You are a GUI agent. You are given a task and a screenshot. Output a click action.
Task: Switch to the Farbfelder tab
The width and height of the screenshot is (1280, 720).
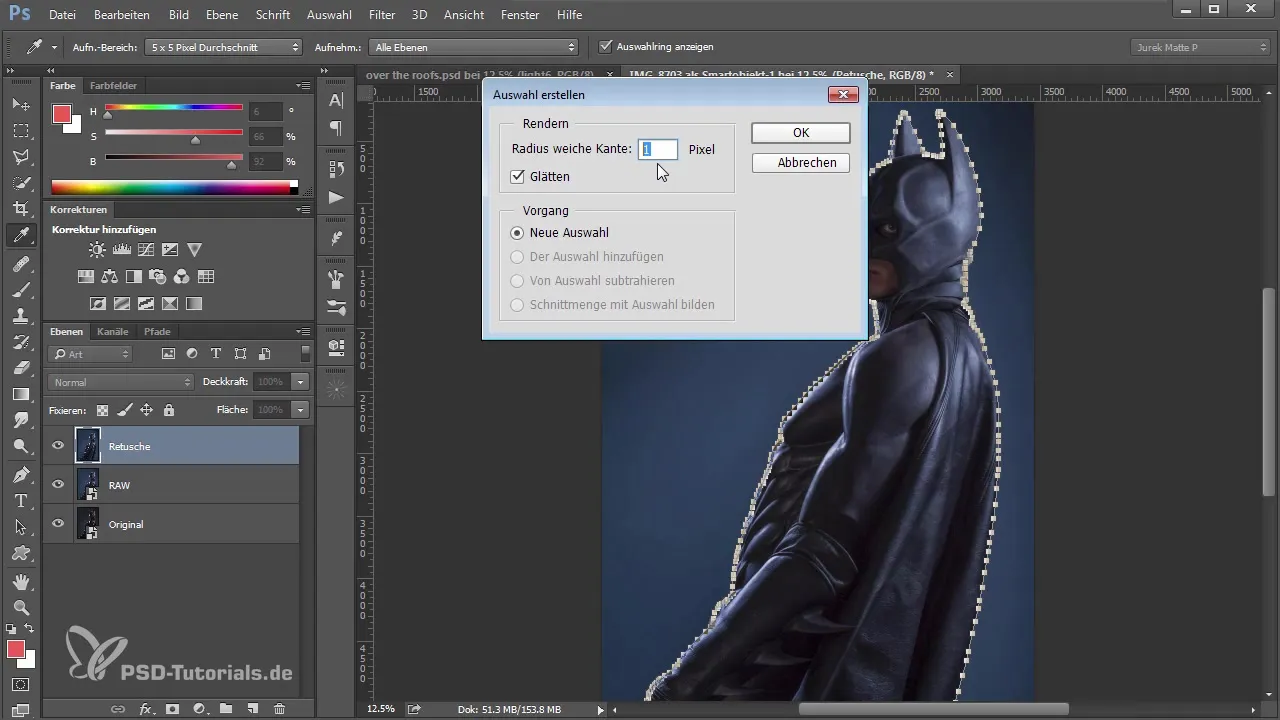click(113, 86)
